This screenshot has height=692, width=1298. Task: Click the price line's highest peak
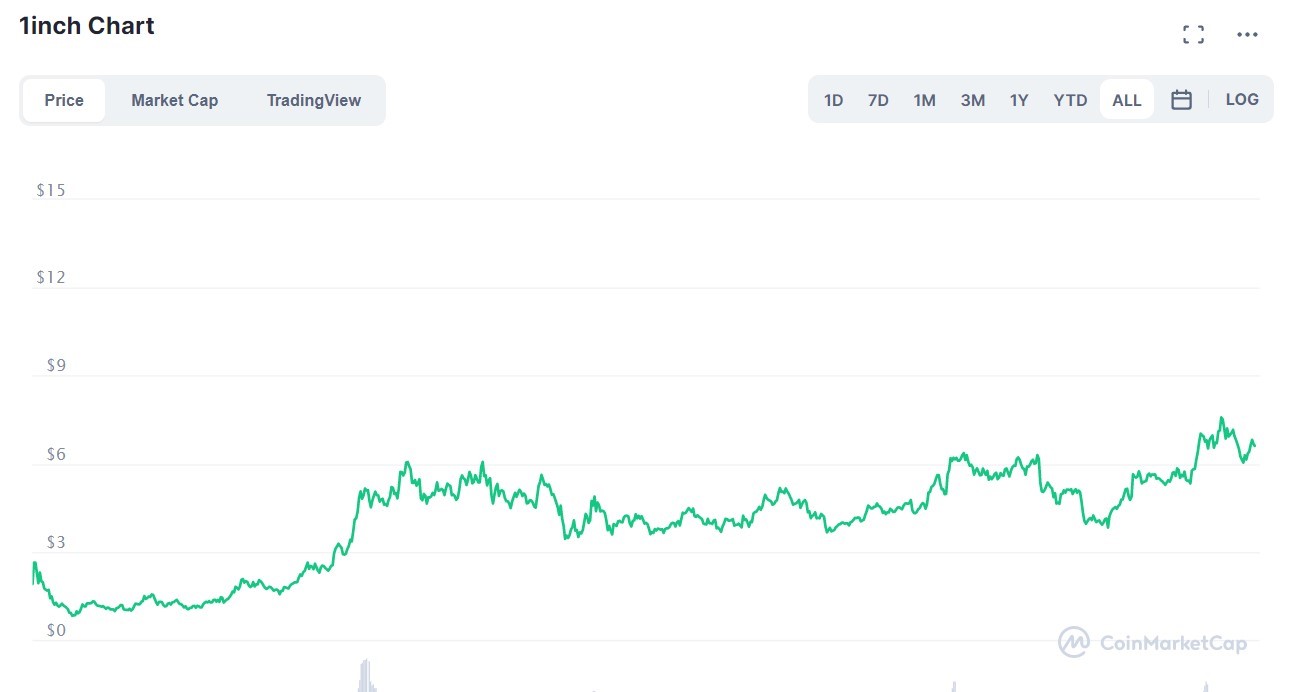(x=1221, y=418)
